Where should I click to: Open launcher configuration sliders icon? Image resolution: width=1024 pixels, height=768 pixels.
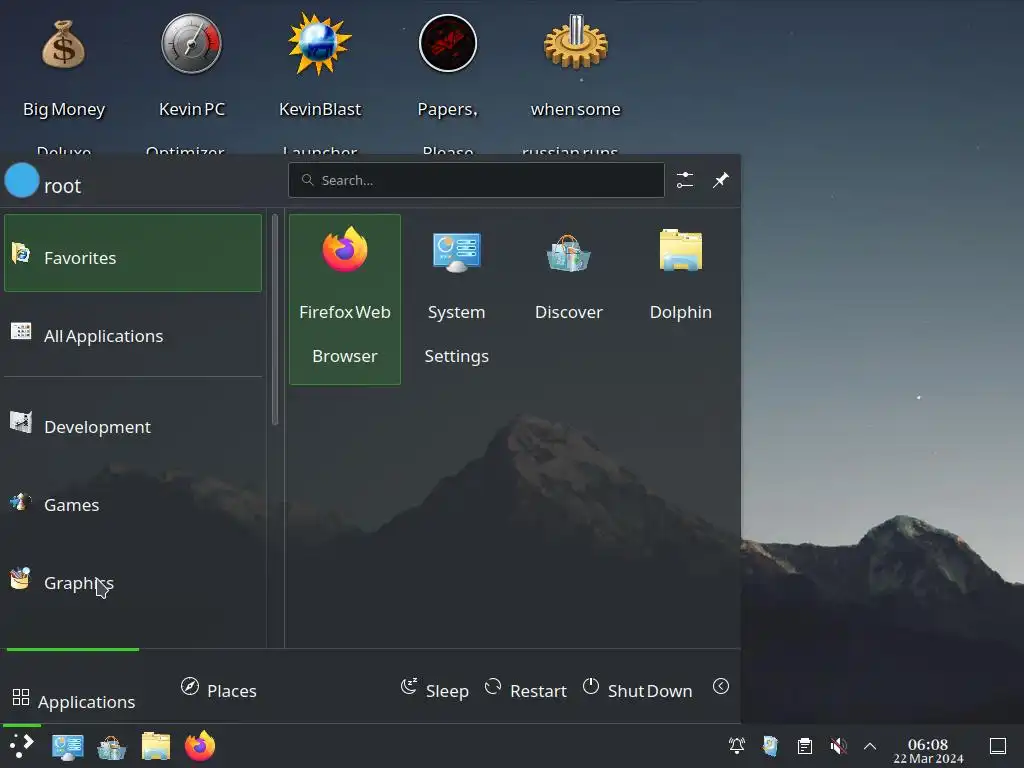(x=684, y=180)
